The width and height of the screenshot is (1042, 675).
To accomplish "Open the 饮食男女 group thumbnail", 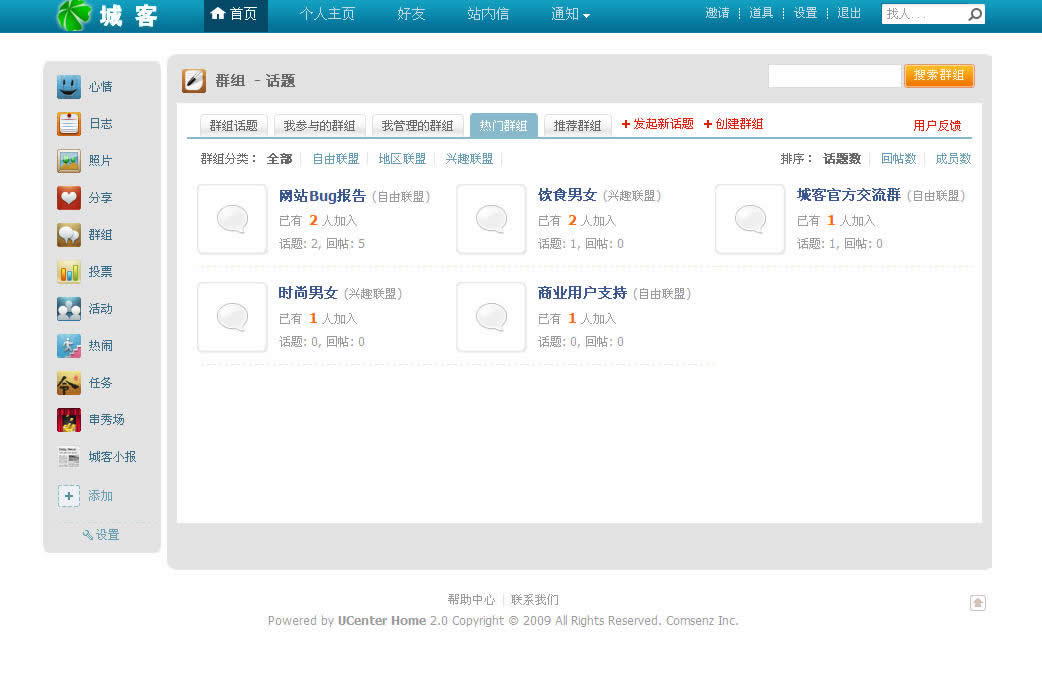I will 491,219.
